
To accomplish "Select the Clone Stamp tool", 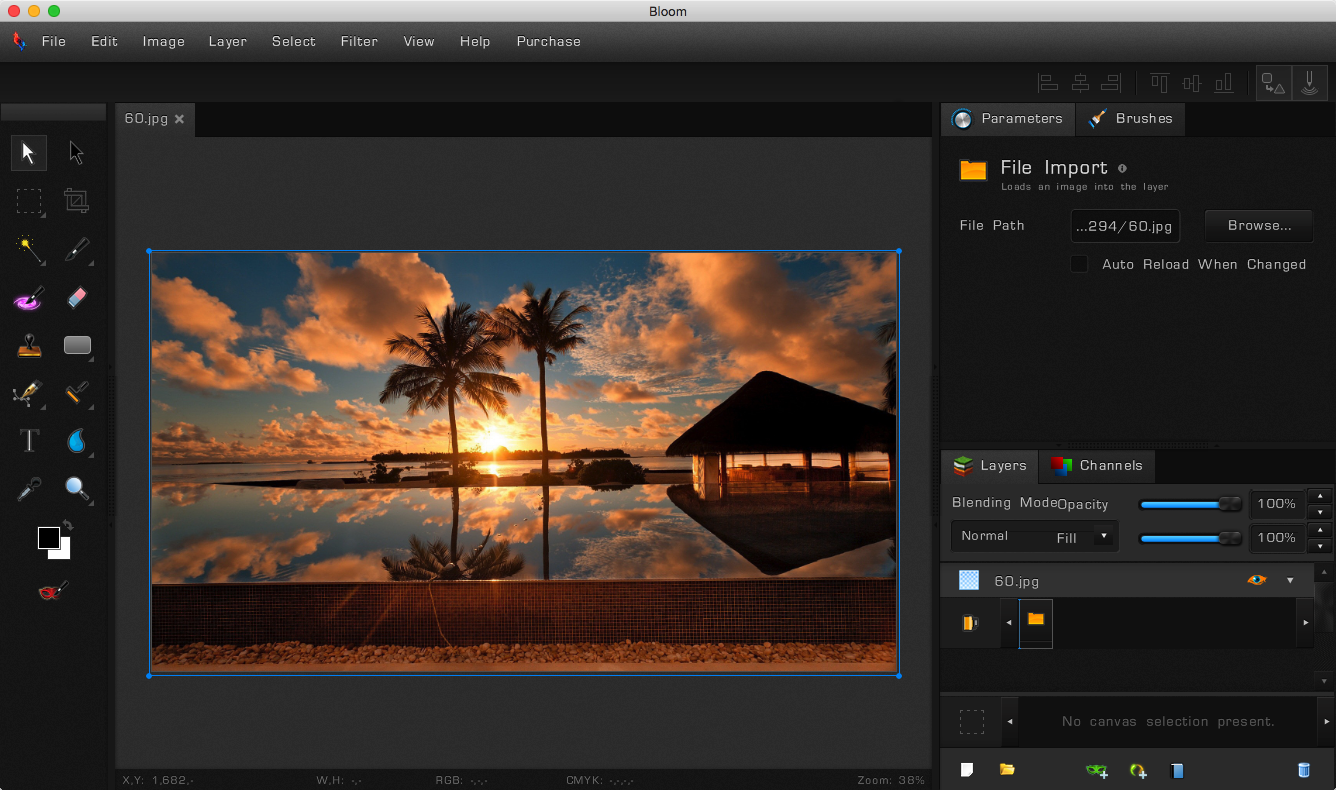I will [x=29, y=345].
